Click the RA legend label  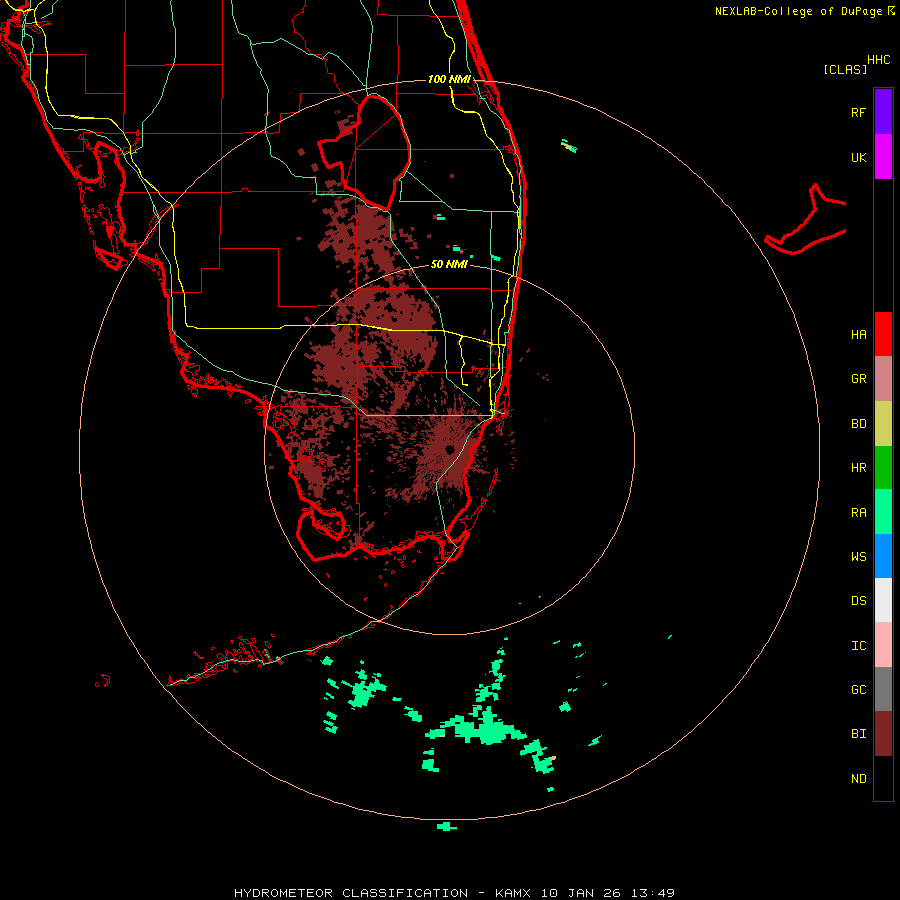pyautogui.click(x=858, y=513)
